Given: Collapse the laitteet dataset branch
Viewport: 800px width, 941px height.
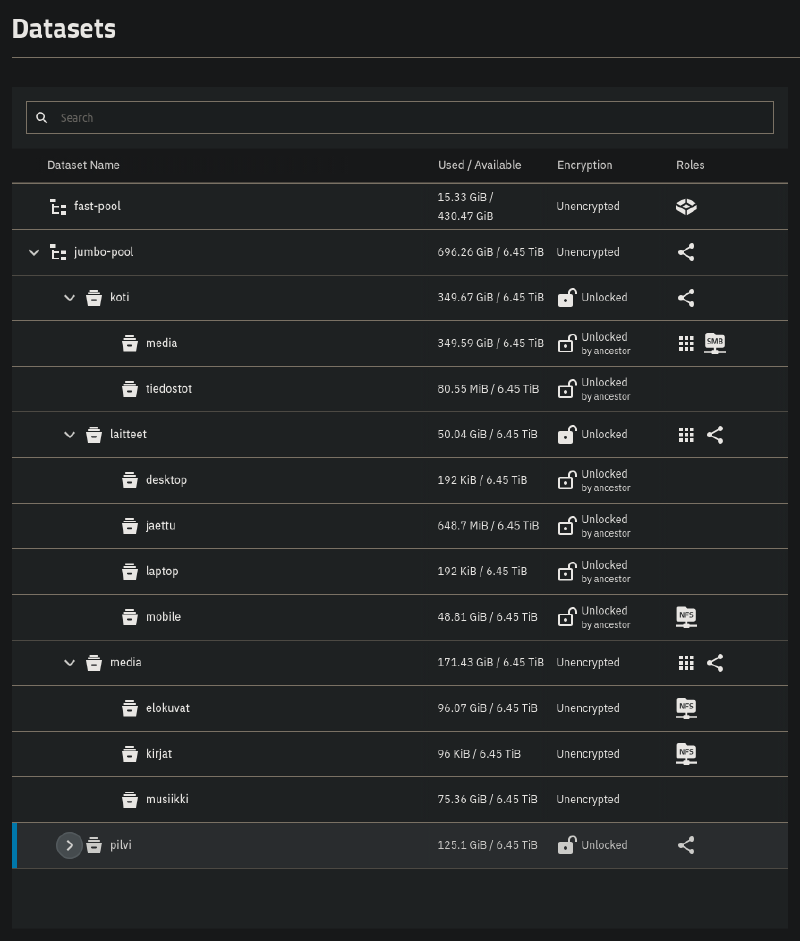Looking at the screenshot, I should point(69,434).
